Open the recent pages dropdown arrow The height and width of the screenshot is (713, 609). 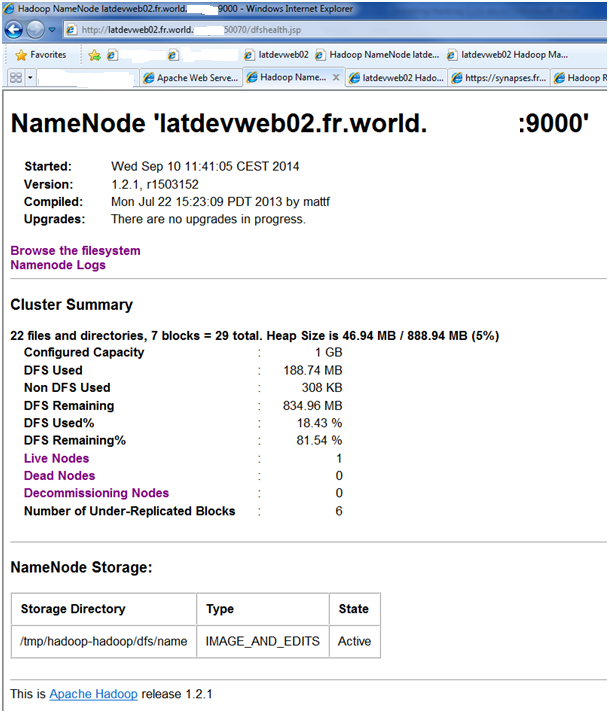coord(54,30)
